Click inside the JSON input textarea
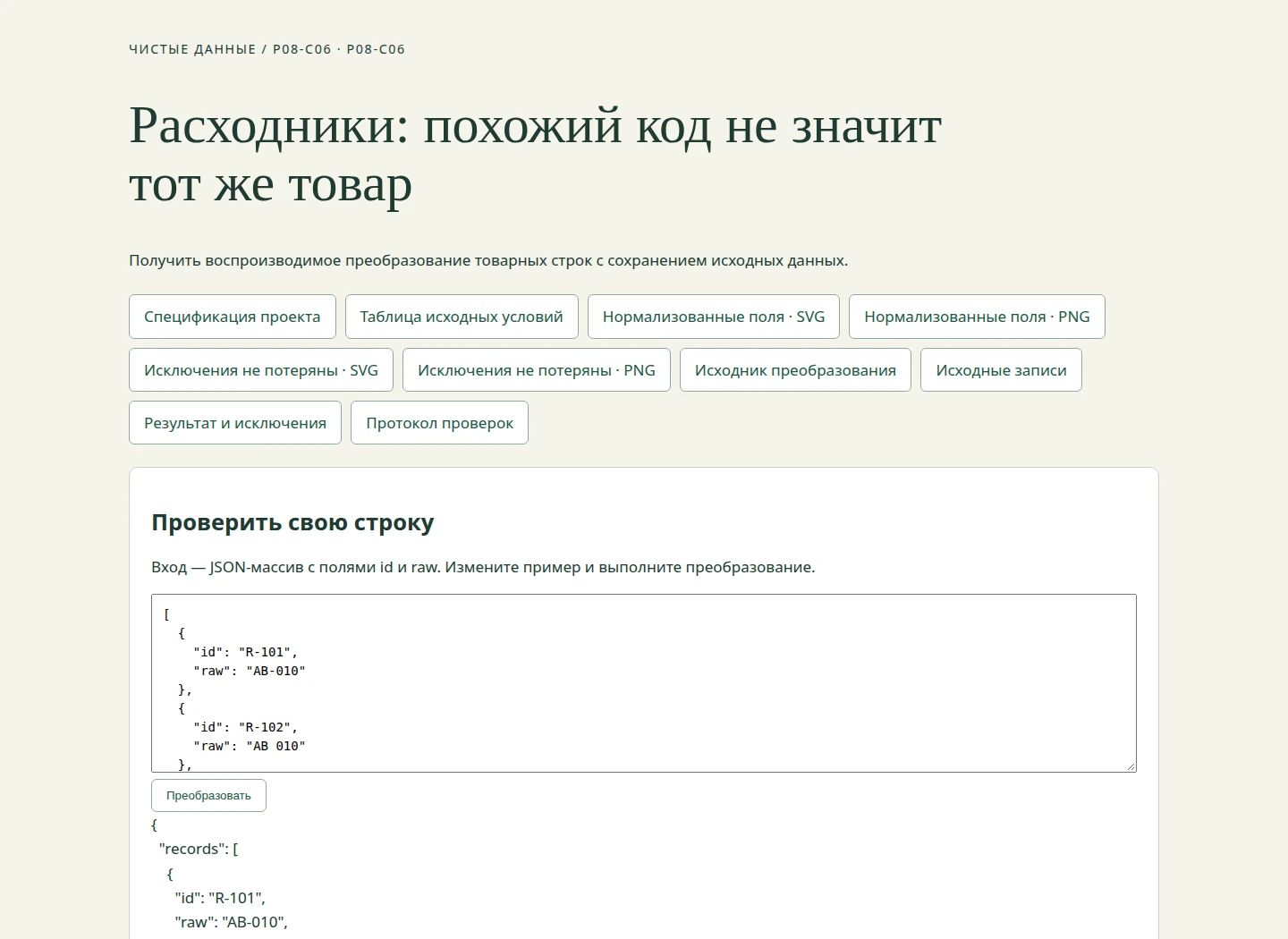The image size is (1288, 939). [644, 683]
